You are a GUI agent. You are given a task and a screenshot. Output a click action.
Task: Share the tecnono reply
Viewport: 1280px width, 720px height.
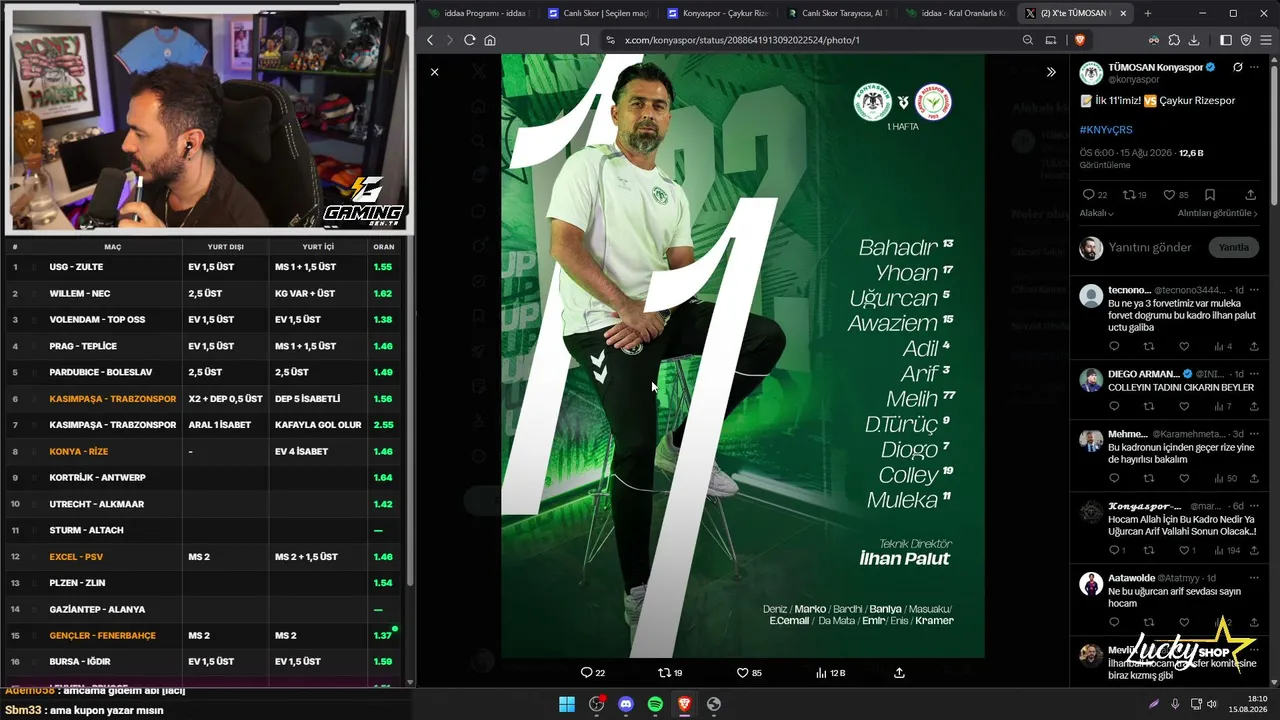point(1254,346)
